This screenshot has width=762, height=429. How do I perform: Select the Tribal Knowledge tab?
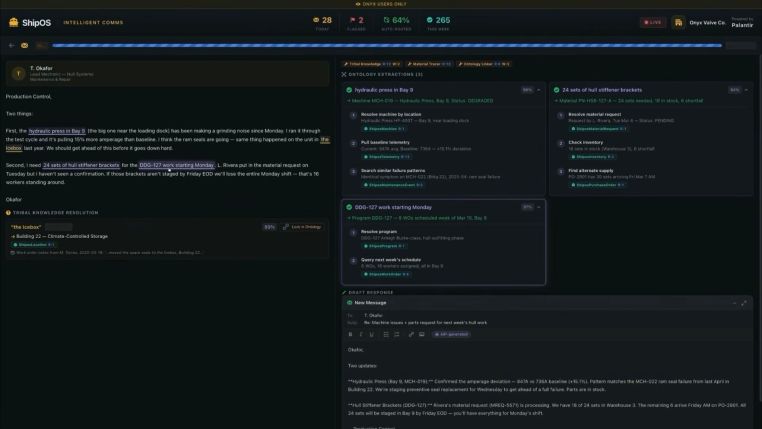372,63
